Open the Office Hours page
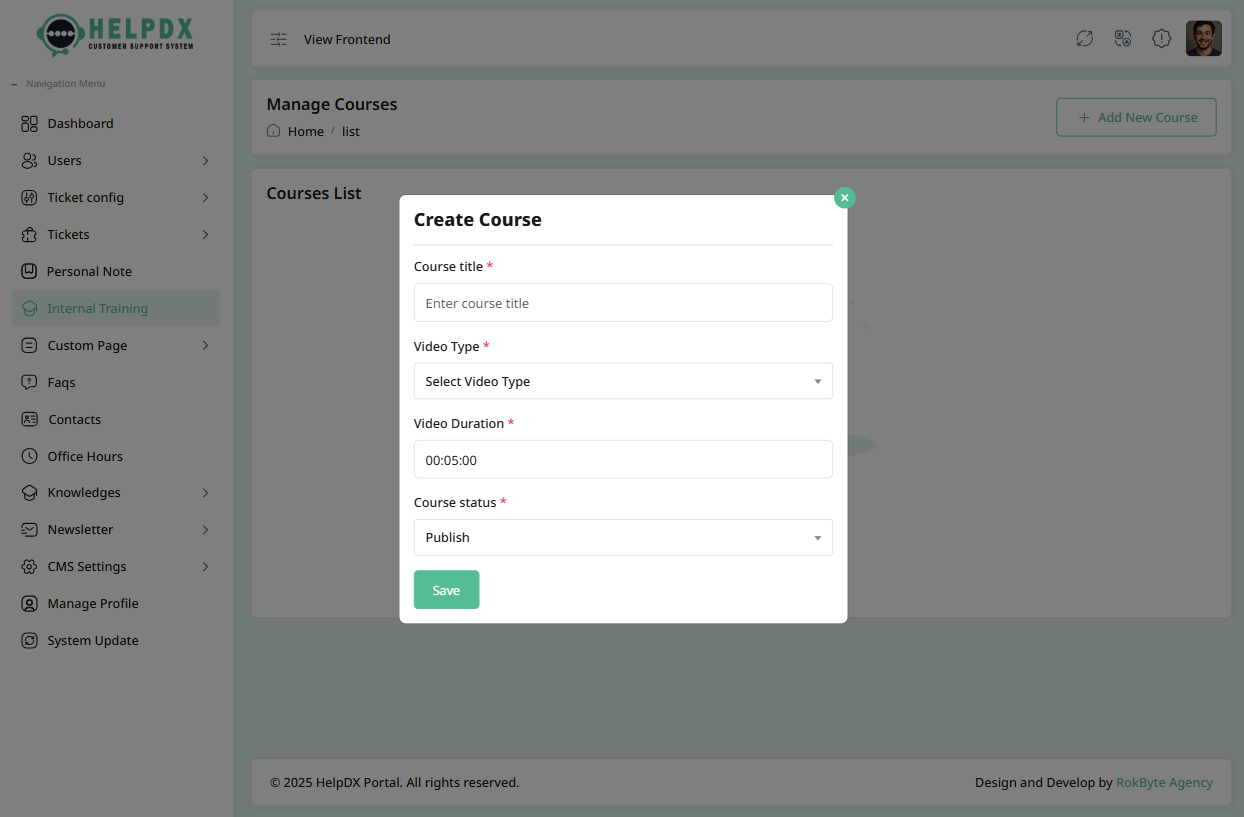 point(84,455)
